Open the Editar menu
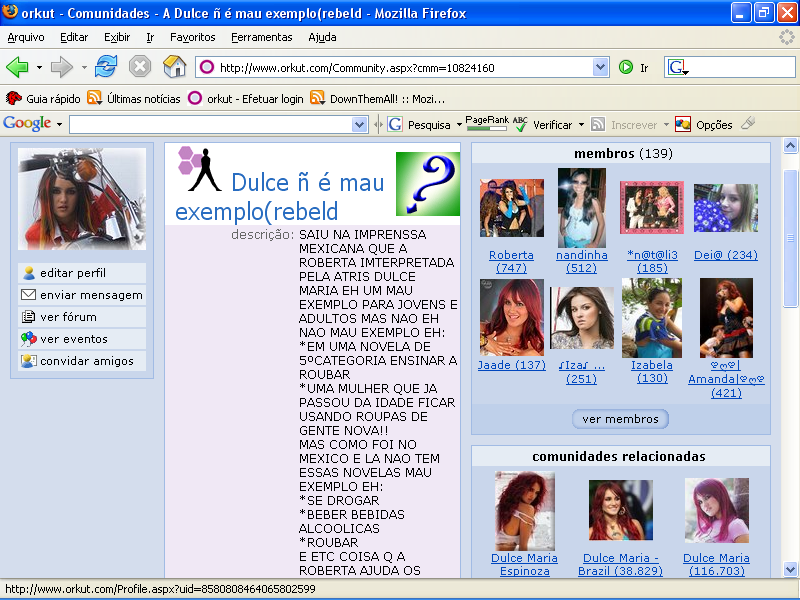800x600 pixels. pos(74,37)
